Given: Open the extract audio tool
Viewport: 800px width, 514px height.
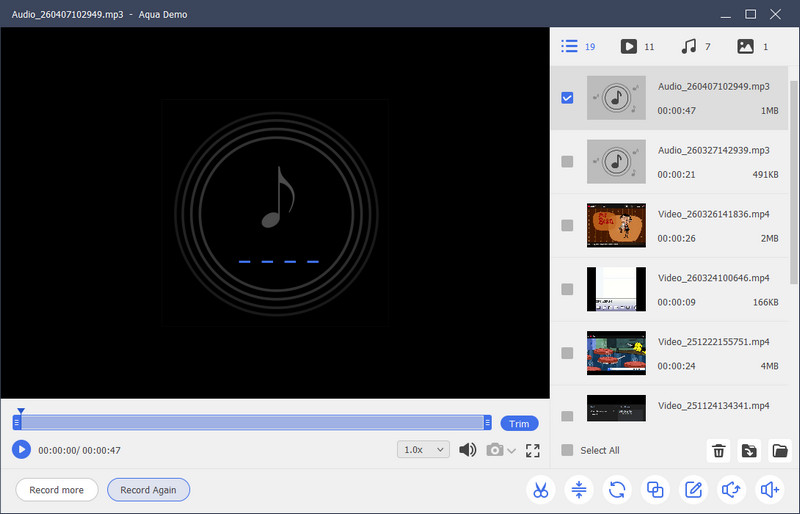Looking at the screenshot, I should pyautogui.click(x=731, y=490).
